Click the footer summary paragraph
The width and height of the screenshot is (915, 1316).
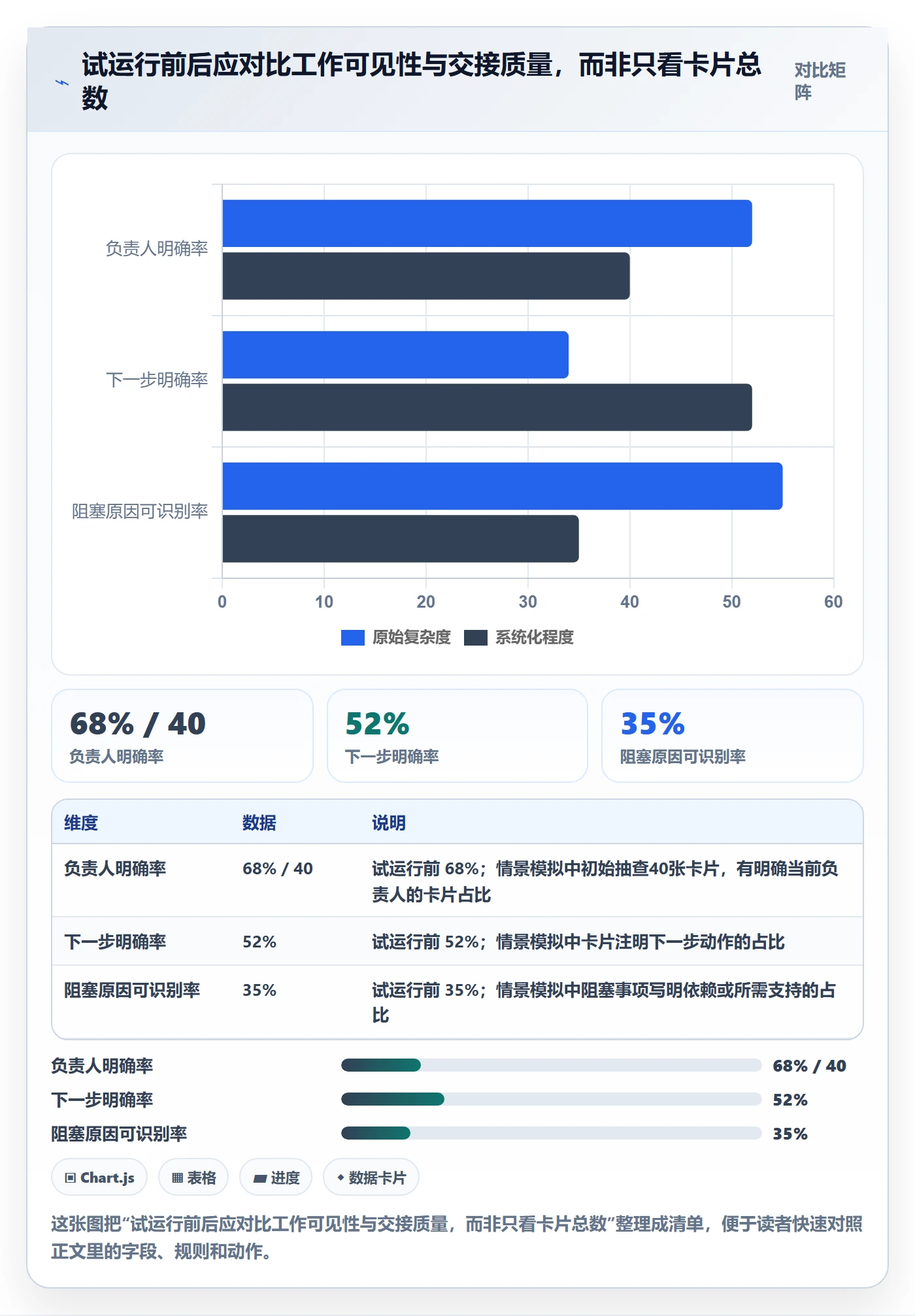[x=457, y=1238]
